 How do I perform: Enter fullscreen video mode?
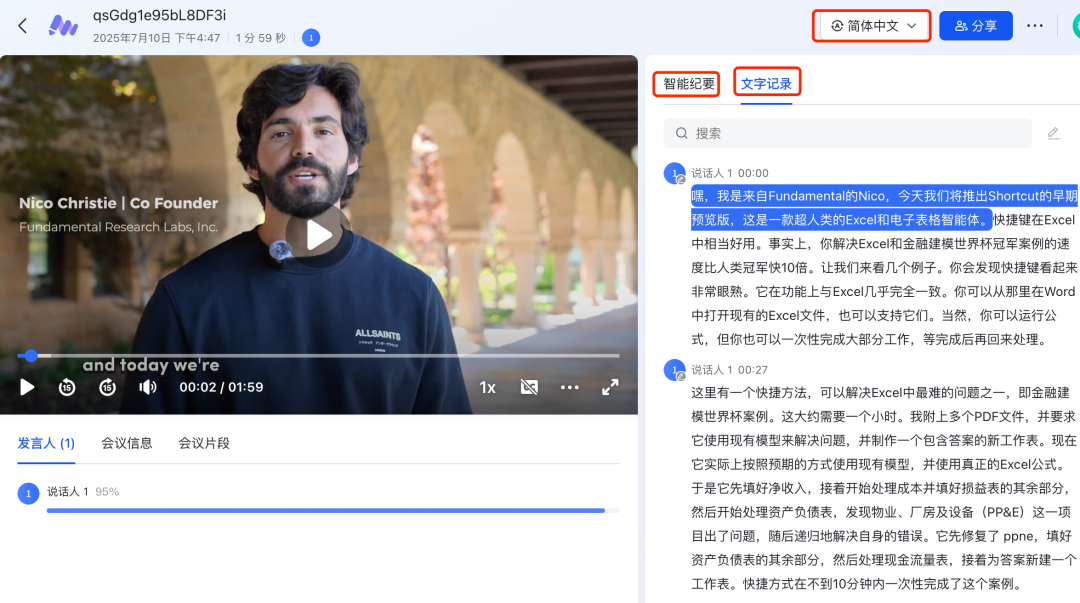(x=609, y=387)
